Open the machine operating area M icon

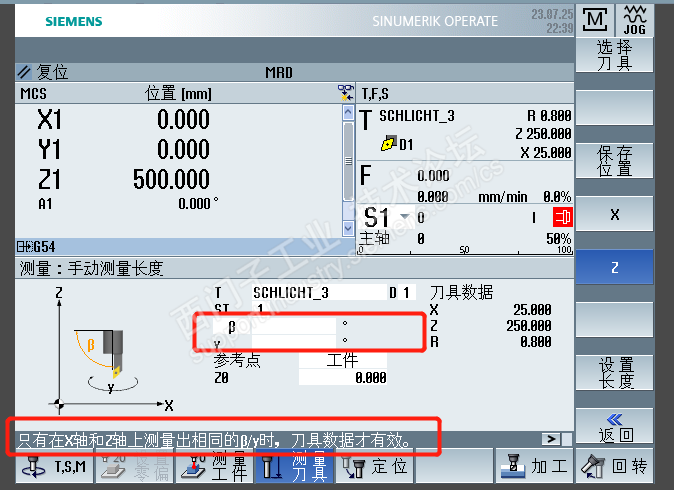(595, 20)
